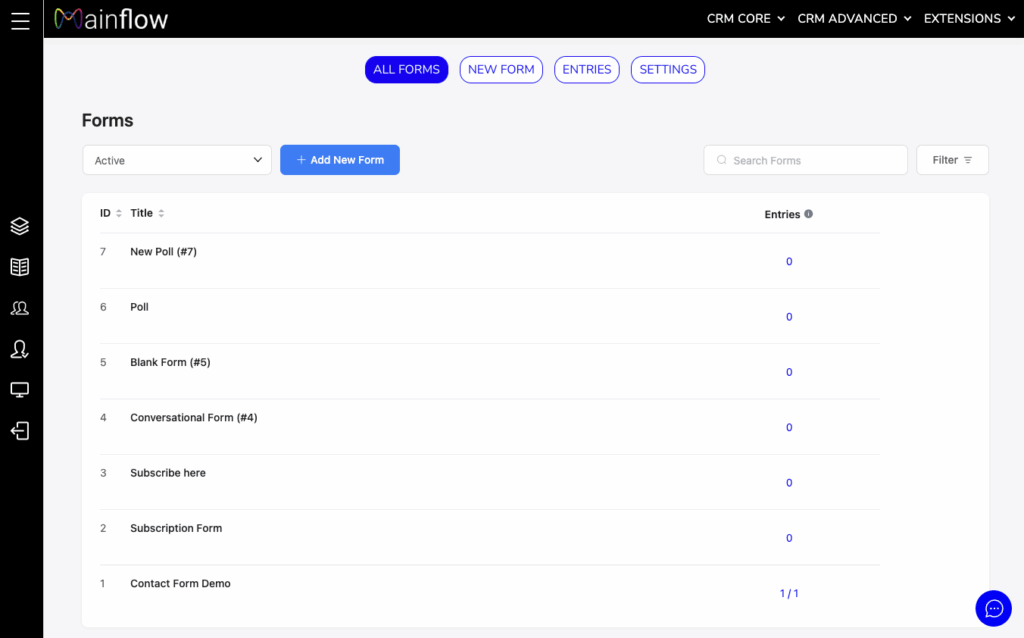Open the chat support bubble
The image size is (1024, 638).
coord(993,608)
